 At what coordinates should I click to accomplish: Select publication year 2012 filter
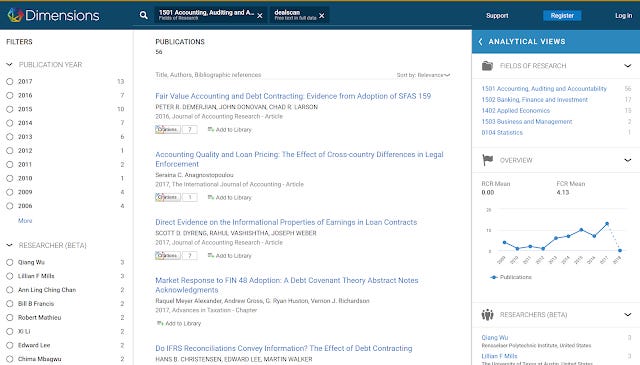[10, 151]
